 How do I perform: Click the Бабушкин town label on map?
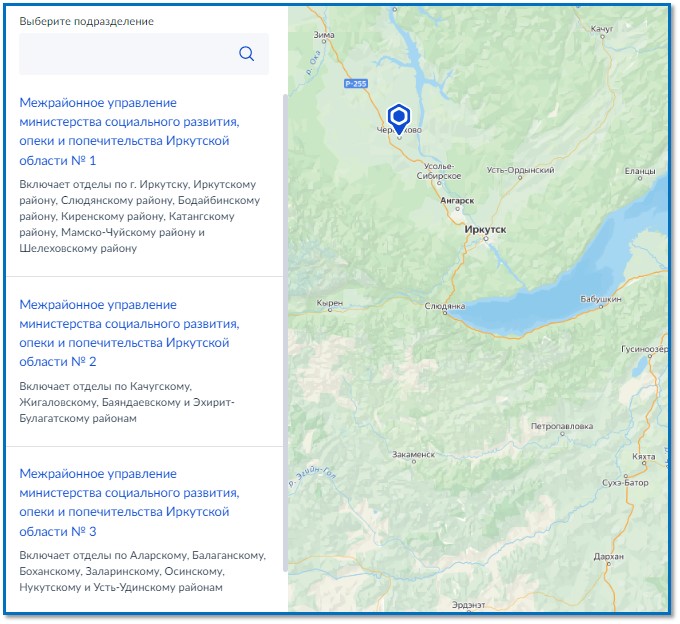coord(601,299)
